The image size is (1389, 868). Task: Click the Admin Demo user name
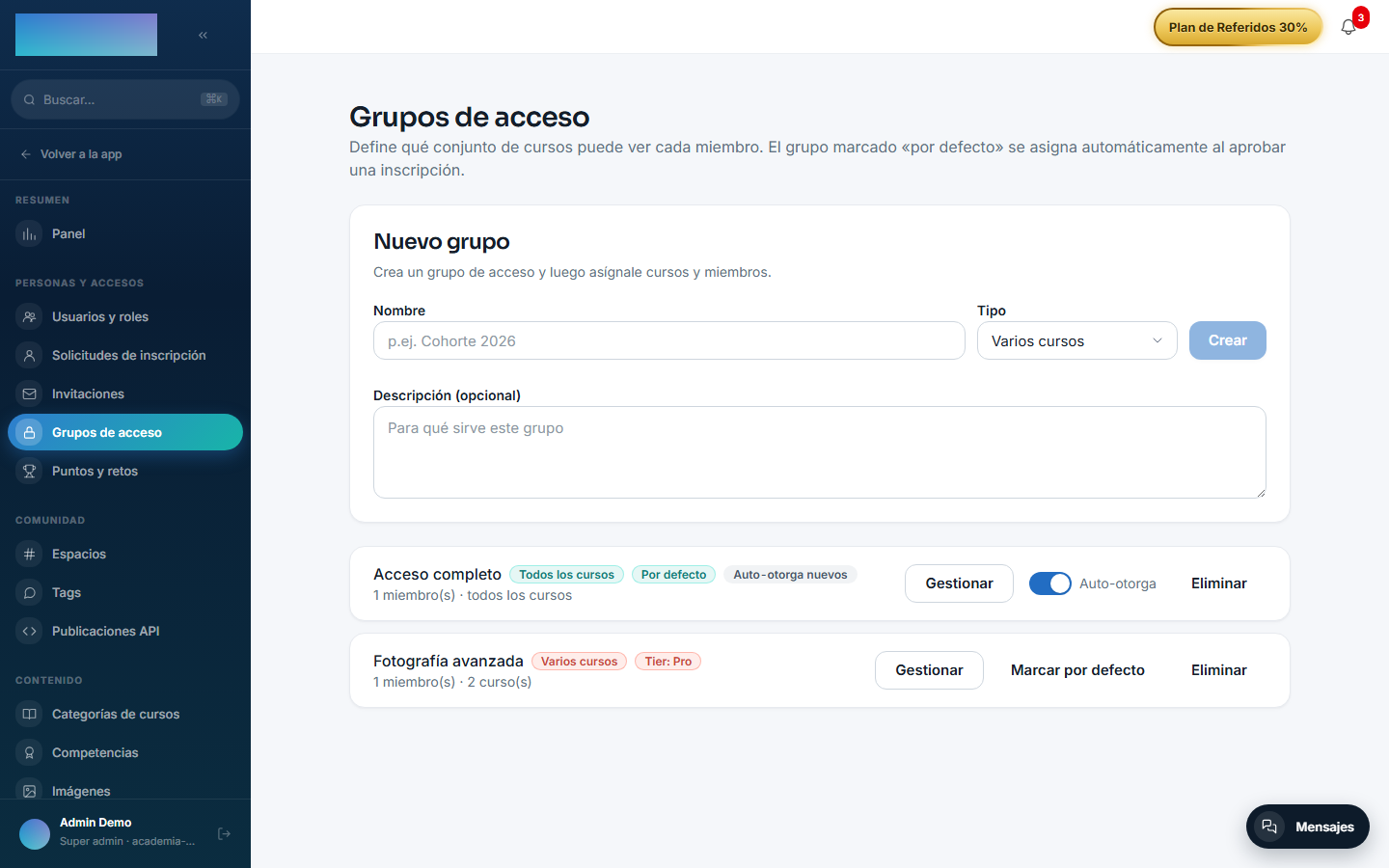95,823
